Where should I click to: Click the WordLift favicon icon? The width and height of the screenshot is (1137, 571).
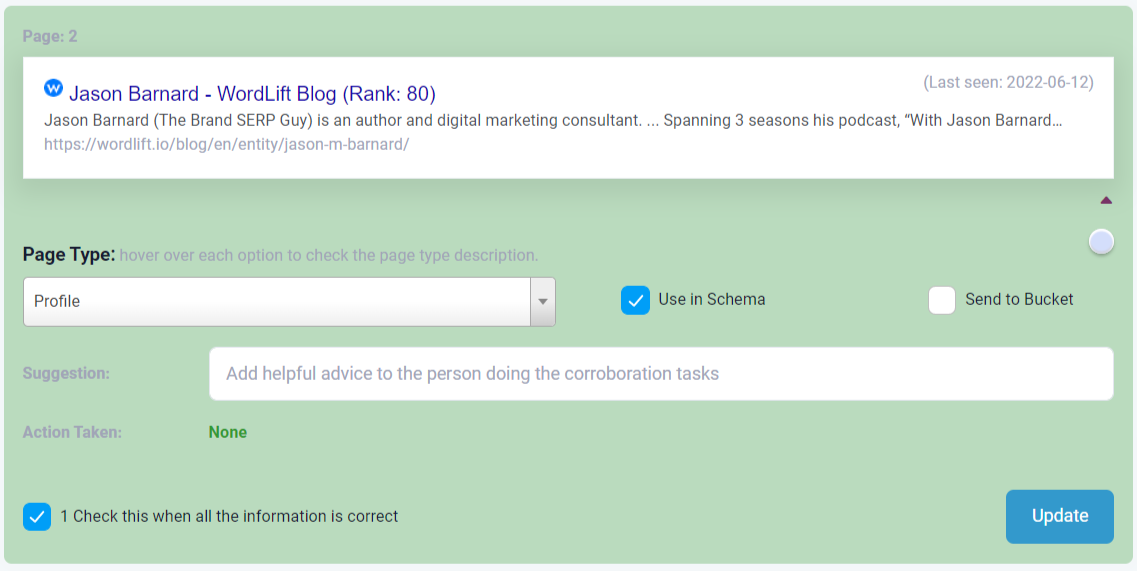[54, 88]
